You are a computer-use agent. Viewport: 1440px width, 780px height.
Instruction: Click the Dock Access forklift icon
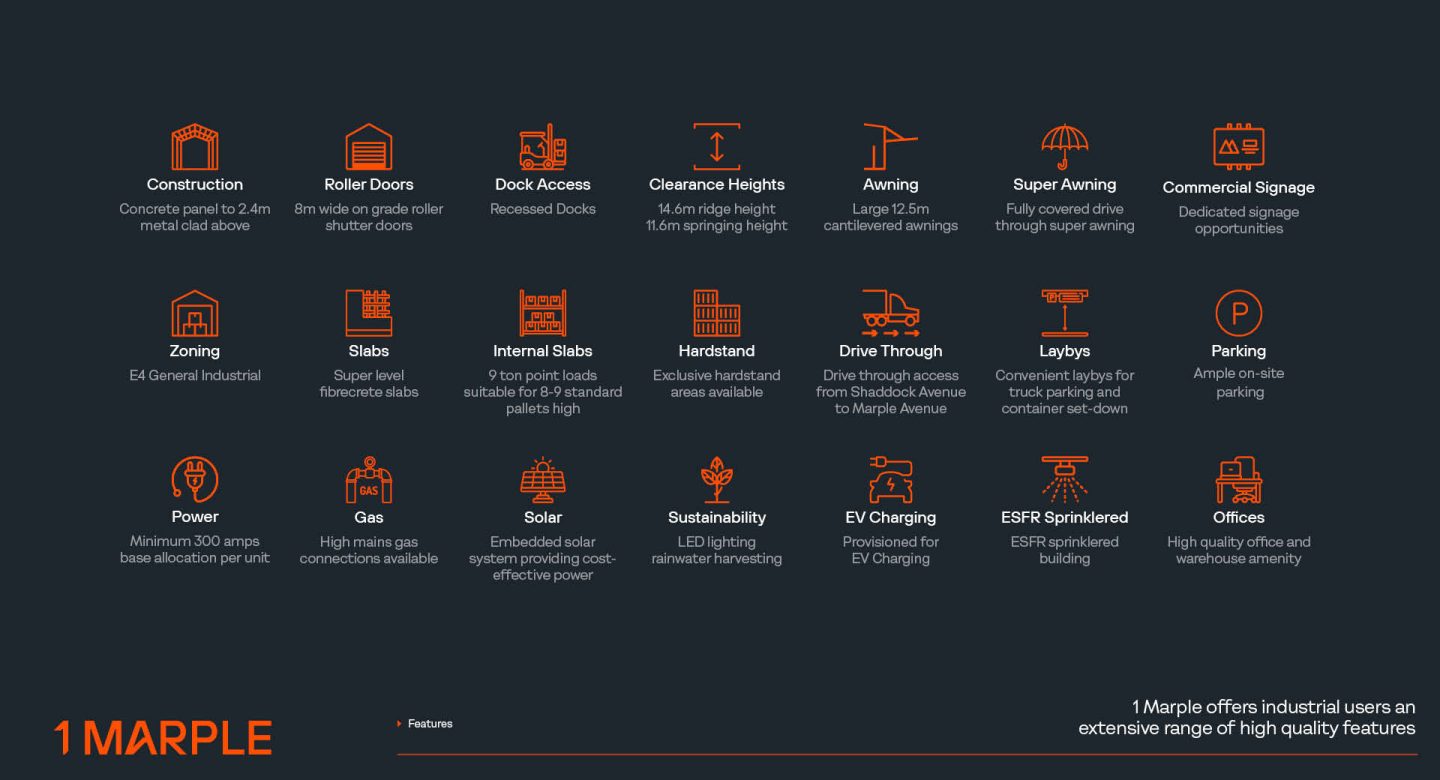click(x=543, y=147)
